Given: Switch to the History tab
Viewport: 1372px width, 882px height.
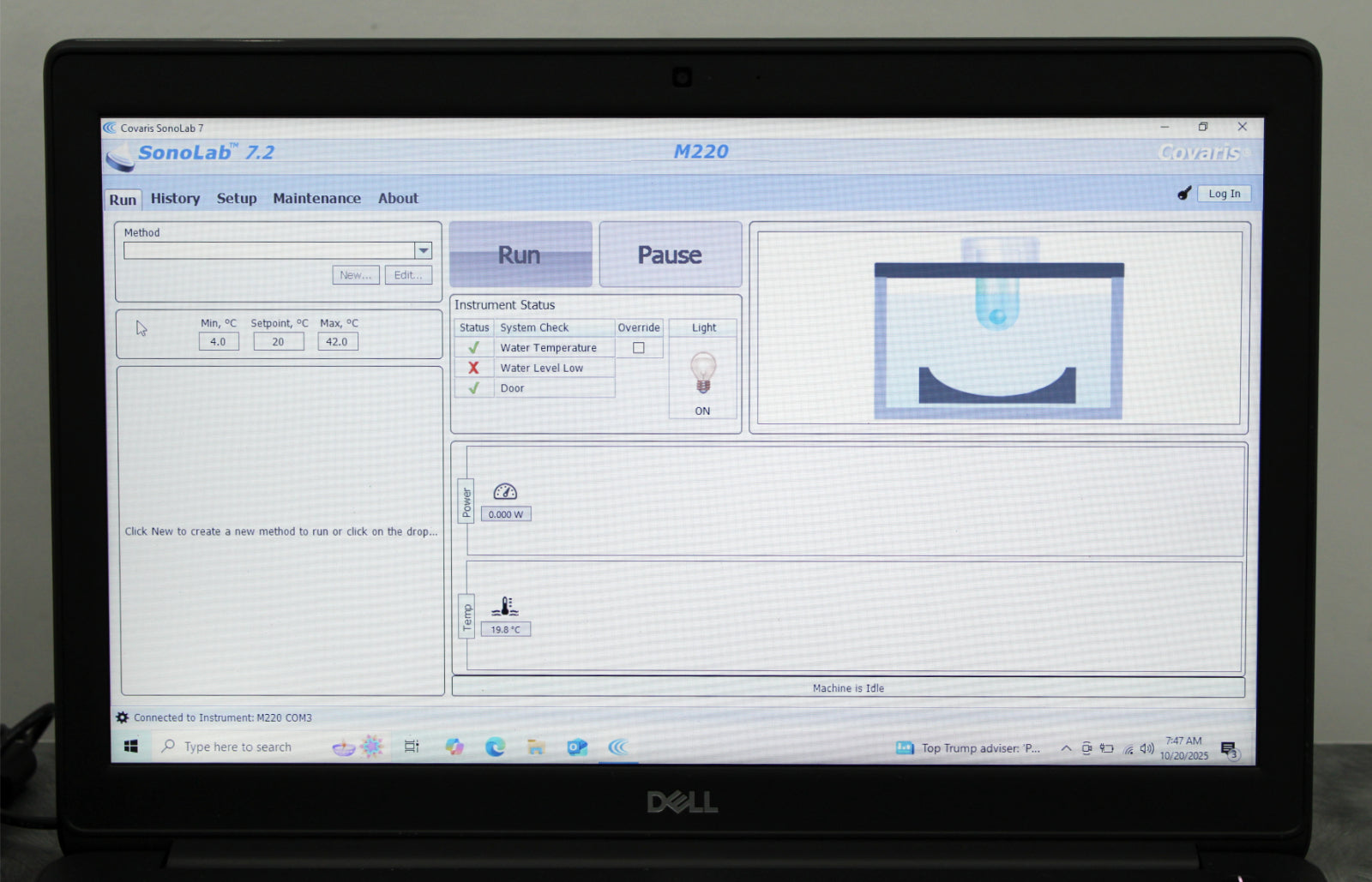Looking at the screenshot, I should [x=175, y=199].
